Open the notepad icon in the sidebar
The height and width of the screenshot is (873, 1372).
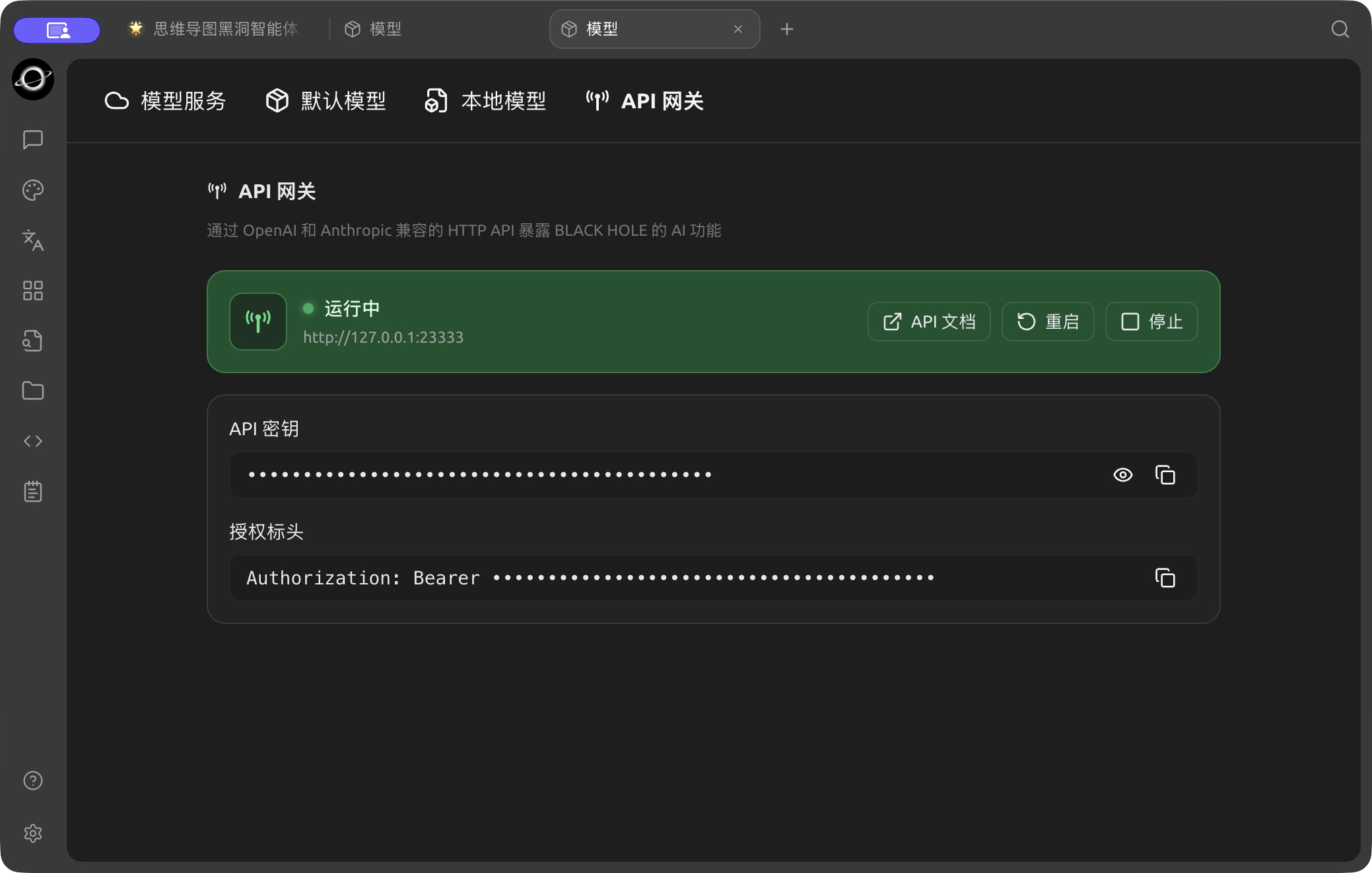(x=33, y=491)
